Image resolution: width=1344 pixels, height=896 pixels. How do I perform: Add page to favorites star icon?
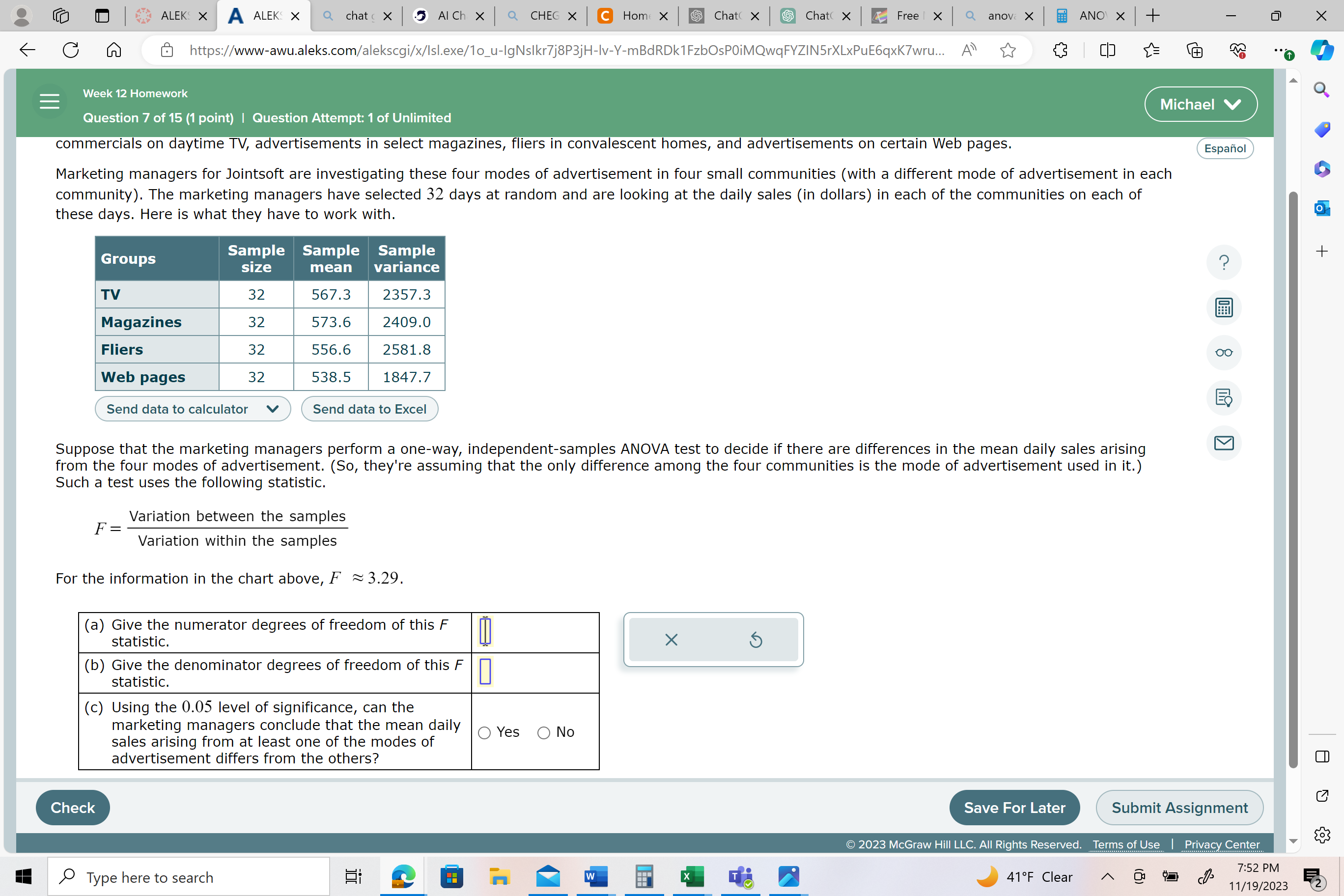coord(1008,50)
